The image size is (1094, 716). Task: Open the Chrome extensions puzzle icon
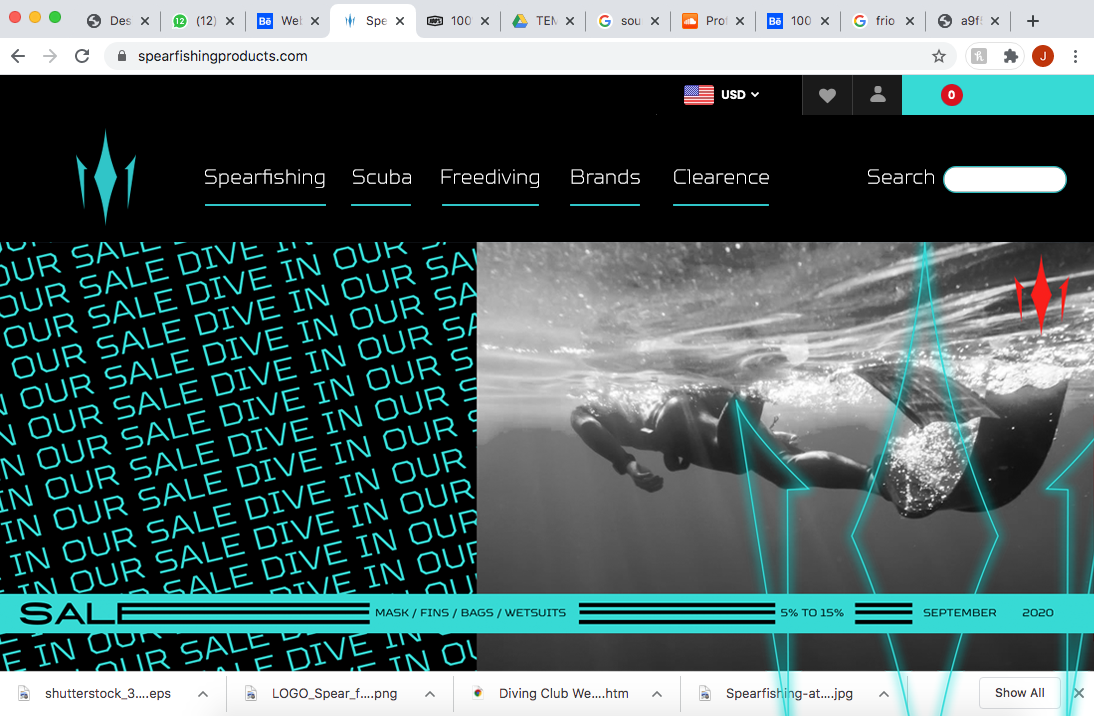[1011, 56]
